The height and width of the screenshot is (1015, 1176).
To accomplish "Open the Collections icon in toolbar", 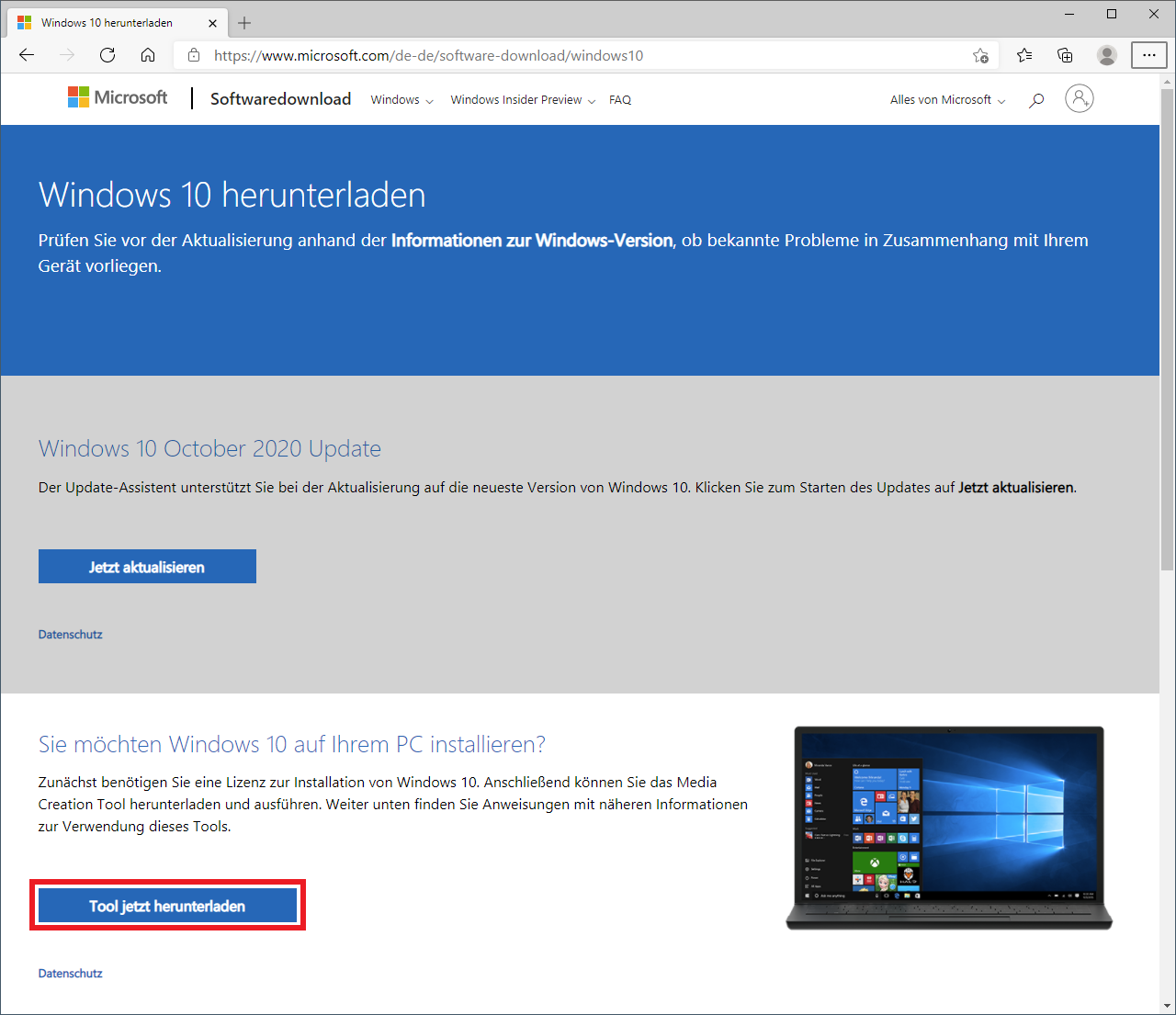I will tap(1065, 55).
